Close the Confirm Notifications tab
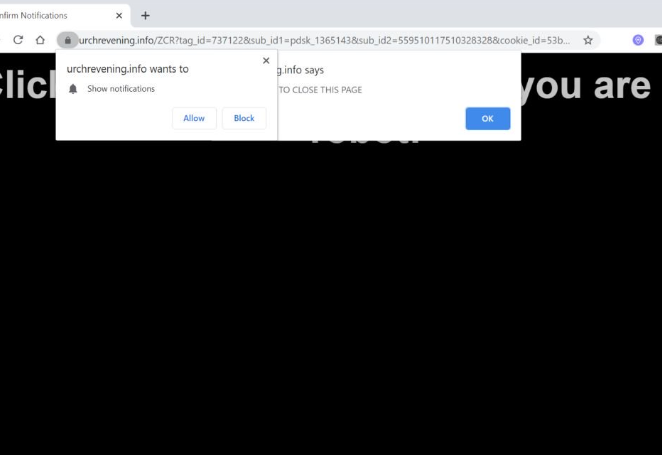662x455 pixels. pyautogui.click(x=119, y=16)
